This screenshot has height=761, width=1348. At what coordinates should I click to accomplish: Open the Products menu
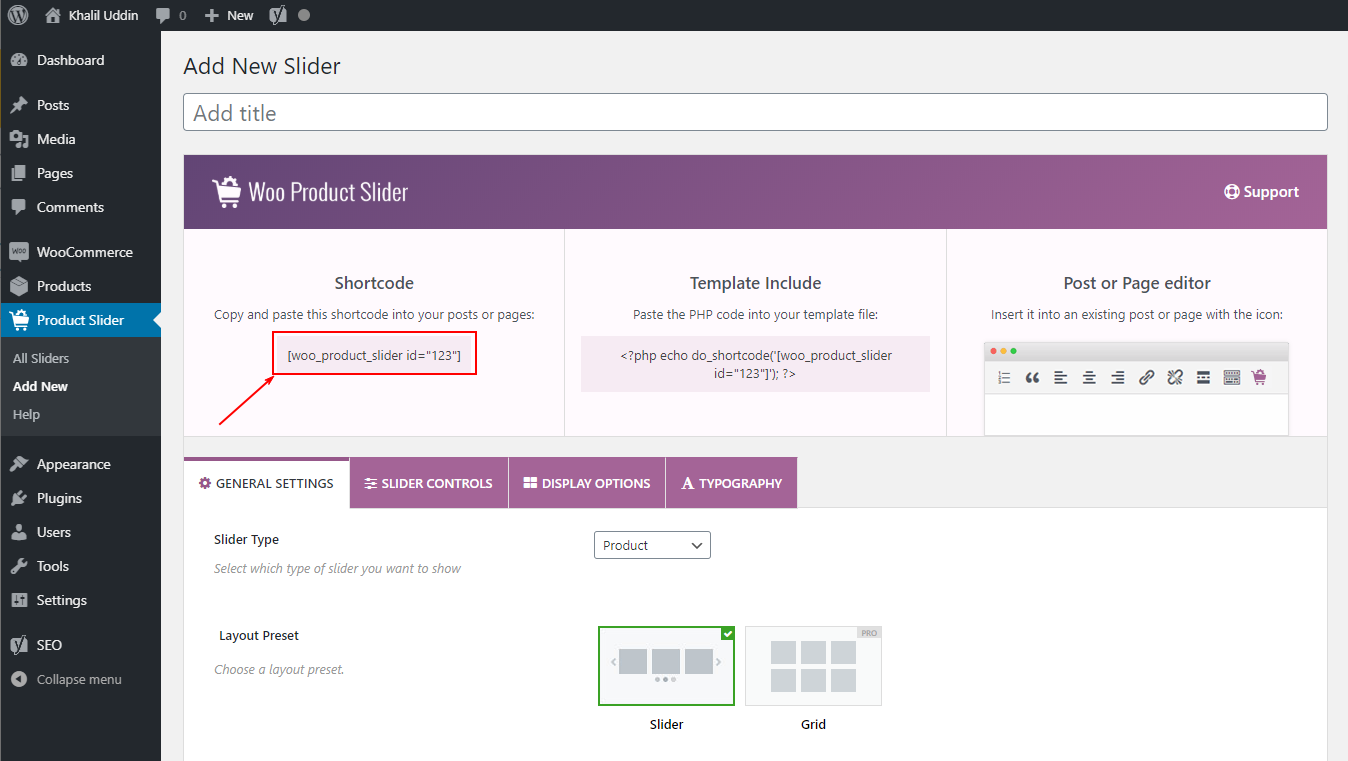coord(80,286)
